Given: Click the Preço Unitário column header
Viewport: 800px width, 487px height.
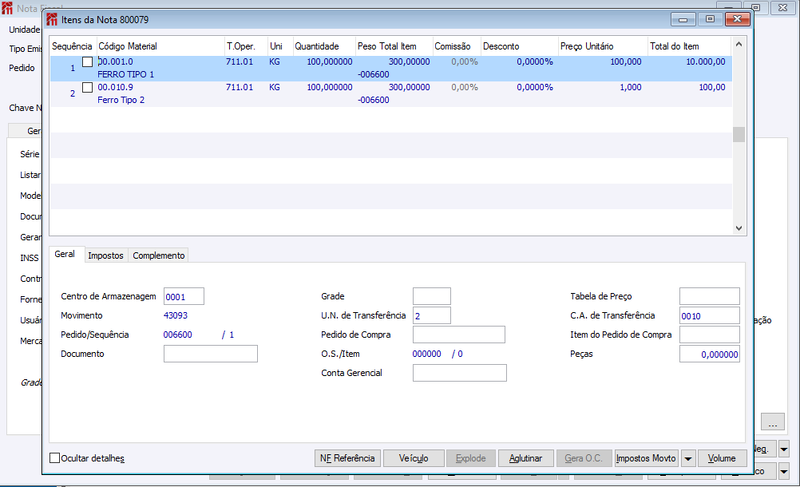Looking at the screenshot, I should coord(603,46).
